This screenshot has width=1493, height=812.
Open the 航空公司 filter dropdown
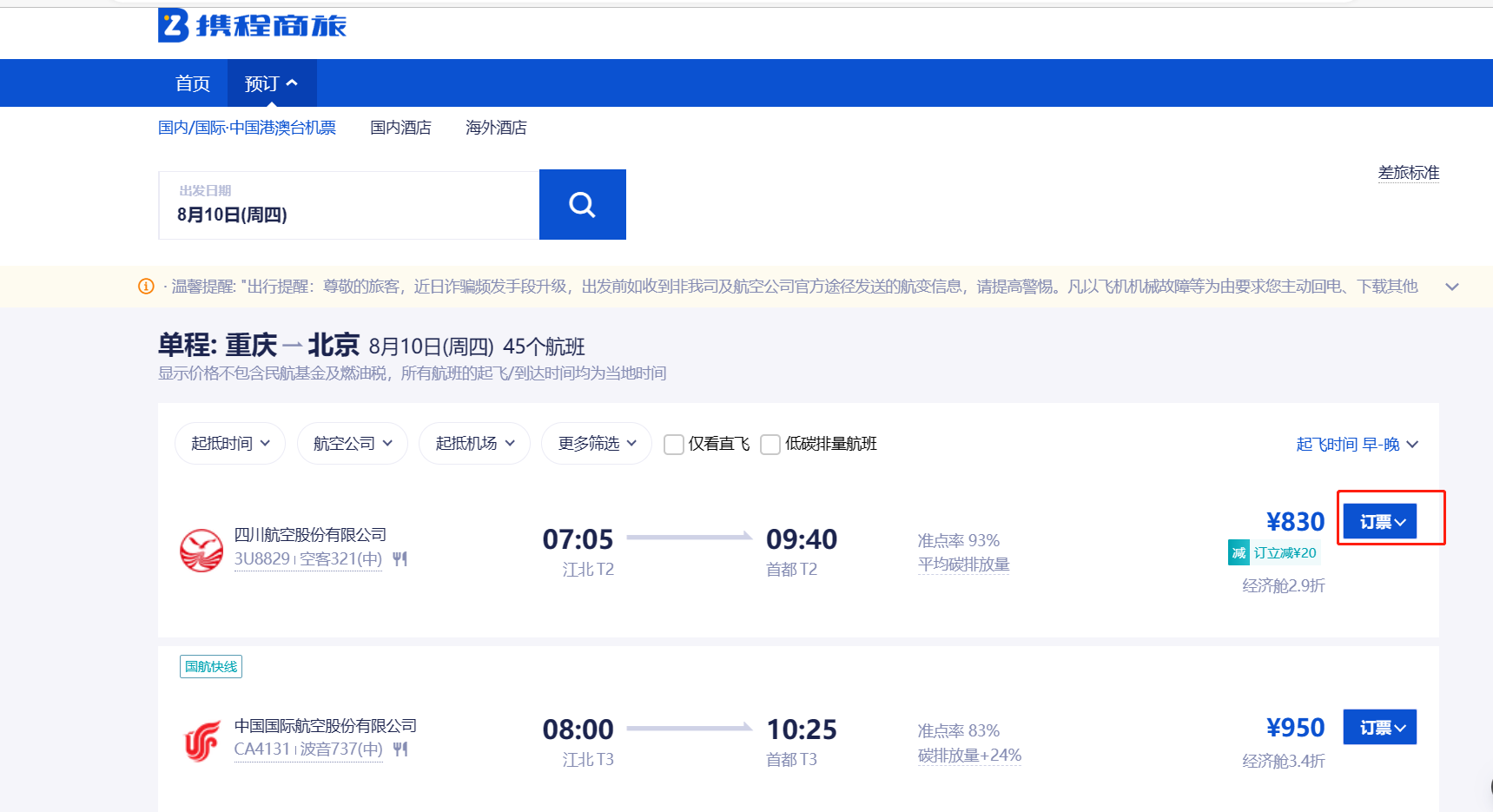click(353, 443)
